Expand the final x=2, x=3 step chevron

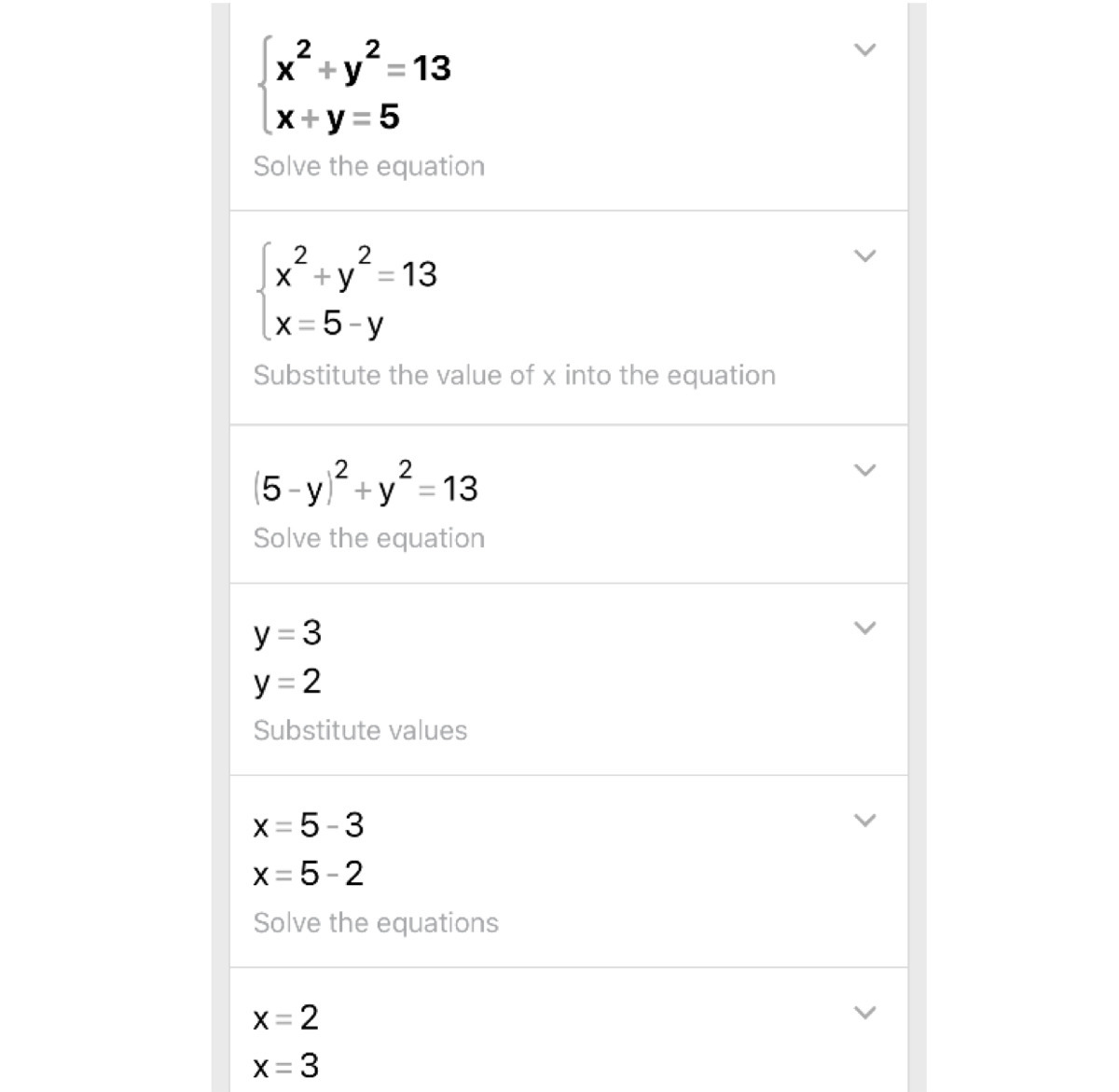pos(865,1013)
